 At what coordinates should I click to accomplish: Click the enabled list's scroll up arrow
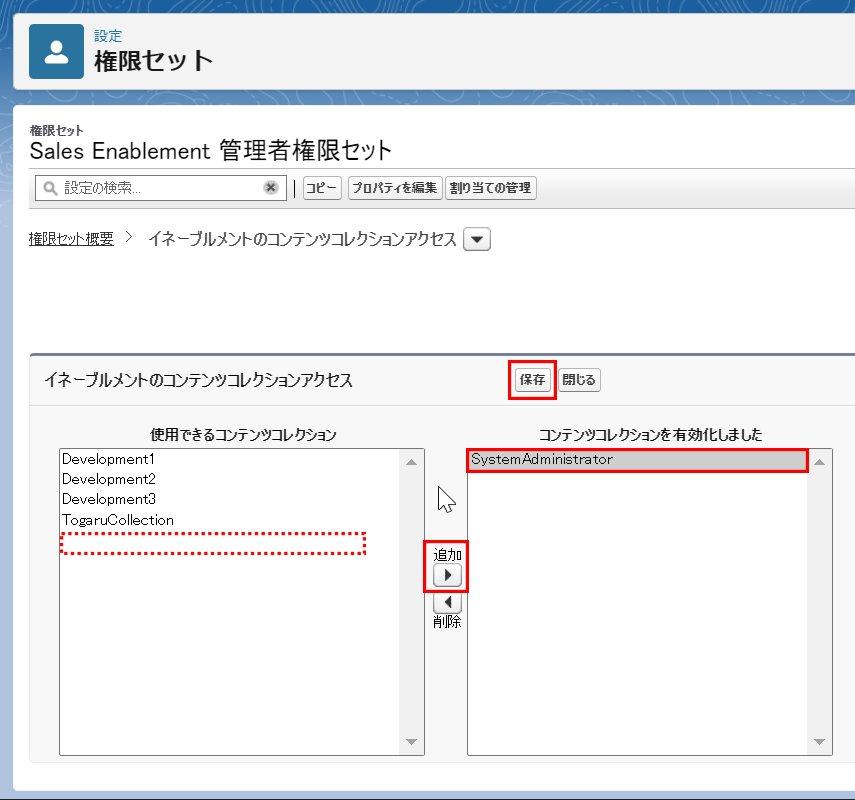(820, 462)
